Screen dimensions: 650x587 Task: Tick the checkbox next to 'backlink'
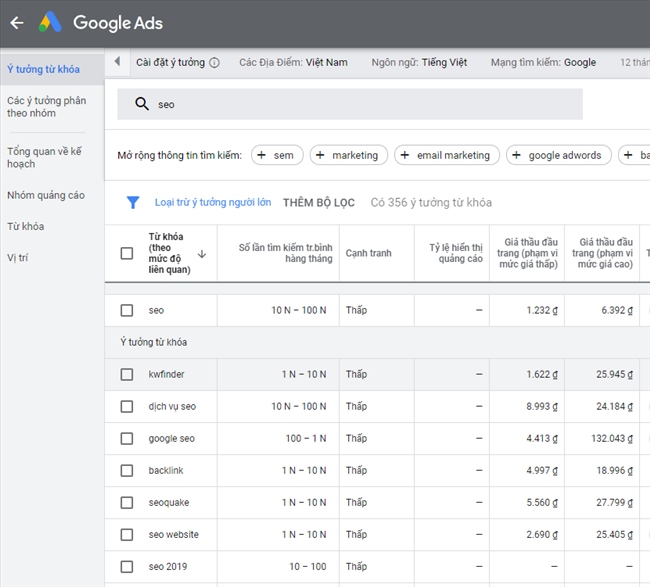pyautogui.click(x=127, y=470)
